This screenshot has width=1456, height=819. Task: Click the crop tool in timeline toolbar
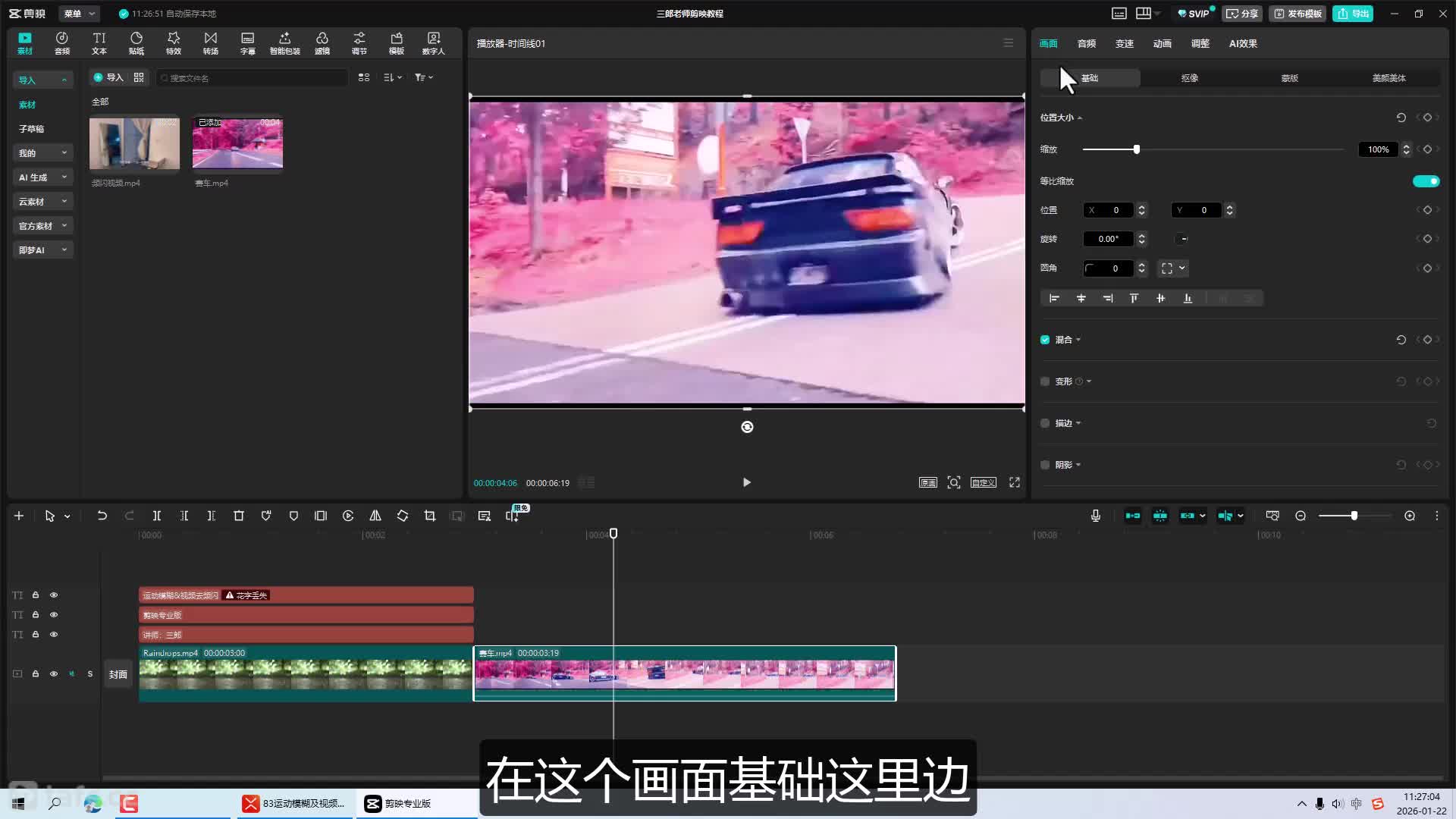pyautogui.click(x=430, y=516)
